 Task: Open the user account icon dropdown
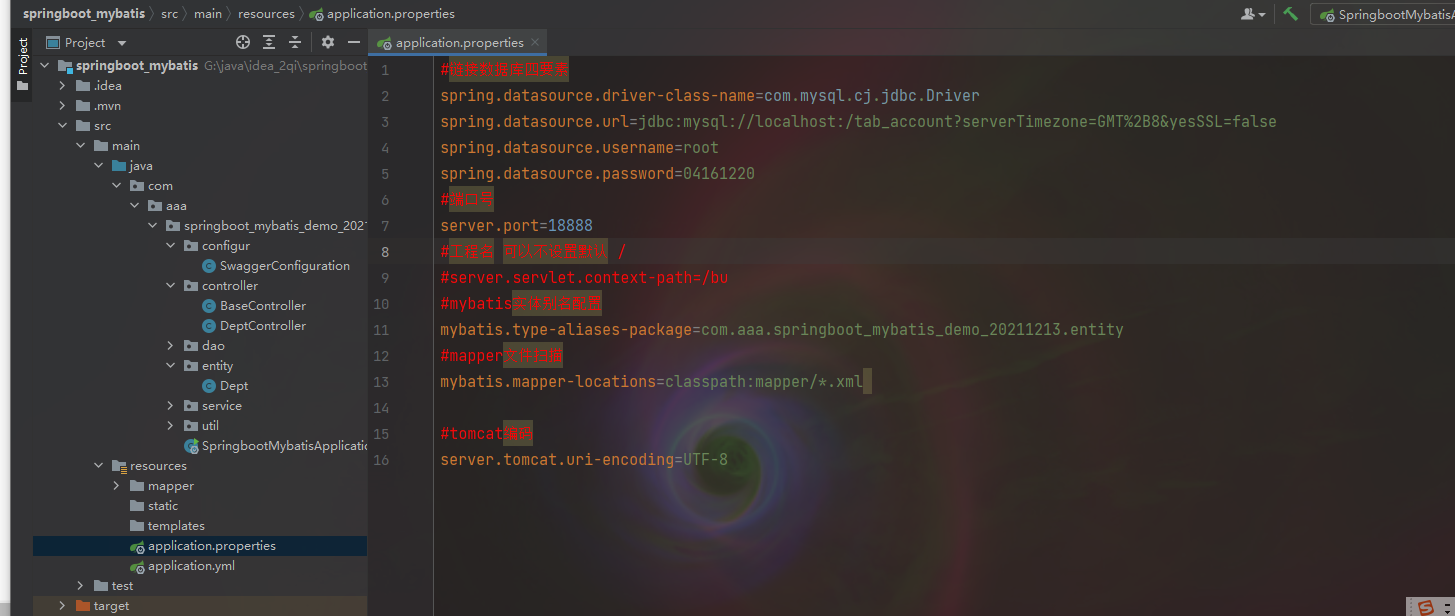1253,14
